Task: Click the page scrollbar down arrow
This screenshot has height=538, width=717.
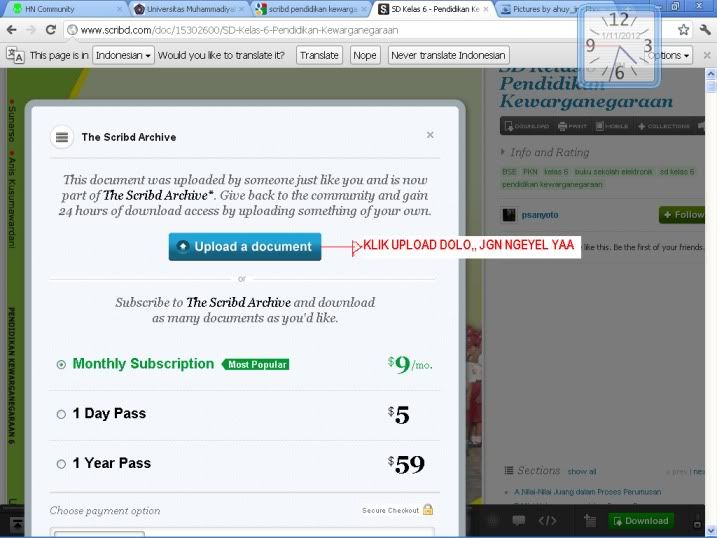Action: [x=711, y=530]
